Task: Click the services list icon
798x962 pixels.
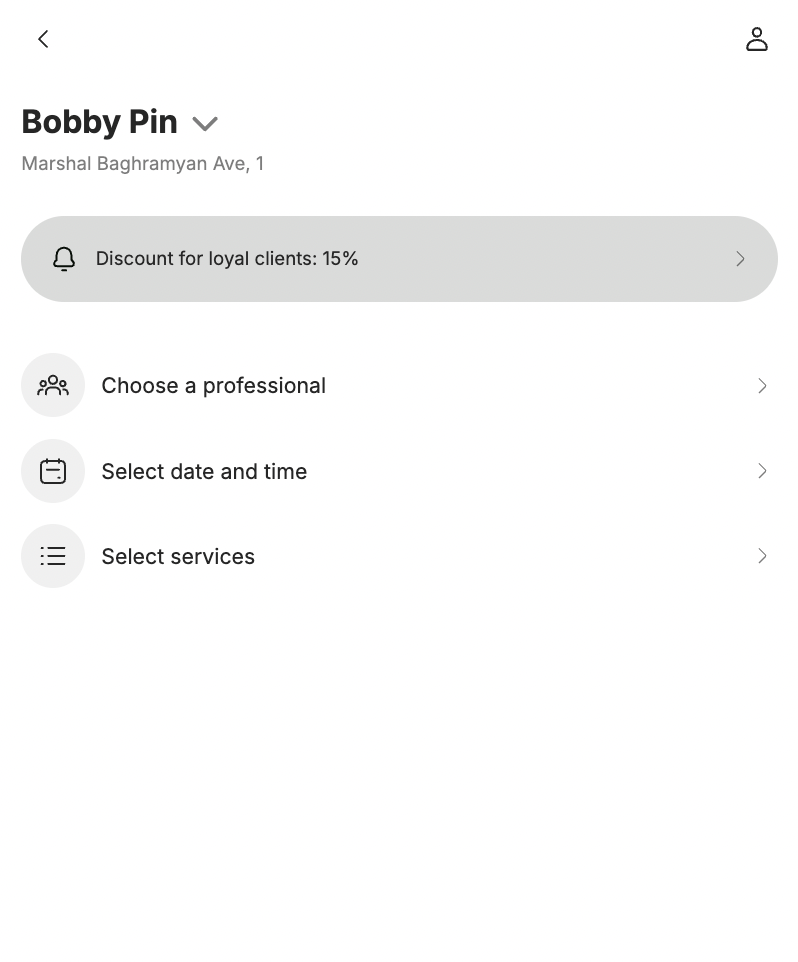Action: 53,556
